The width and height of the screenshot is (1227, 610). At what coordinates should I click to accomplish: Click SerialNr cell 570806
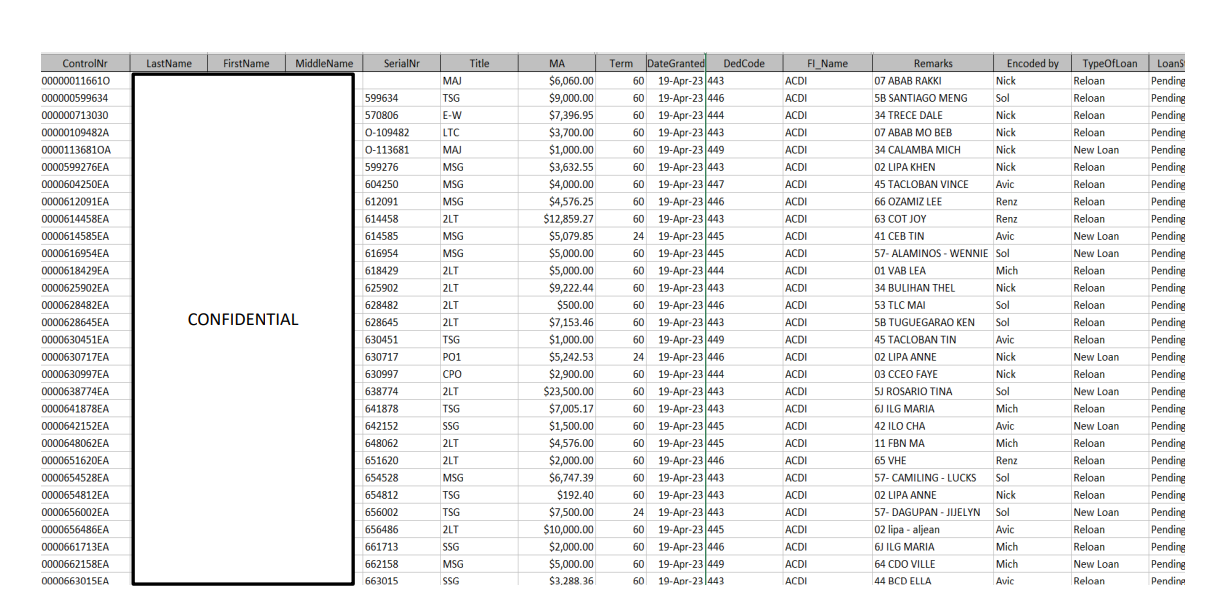[x=401, y=115]
